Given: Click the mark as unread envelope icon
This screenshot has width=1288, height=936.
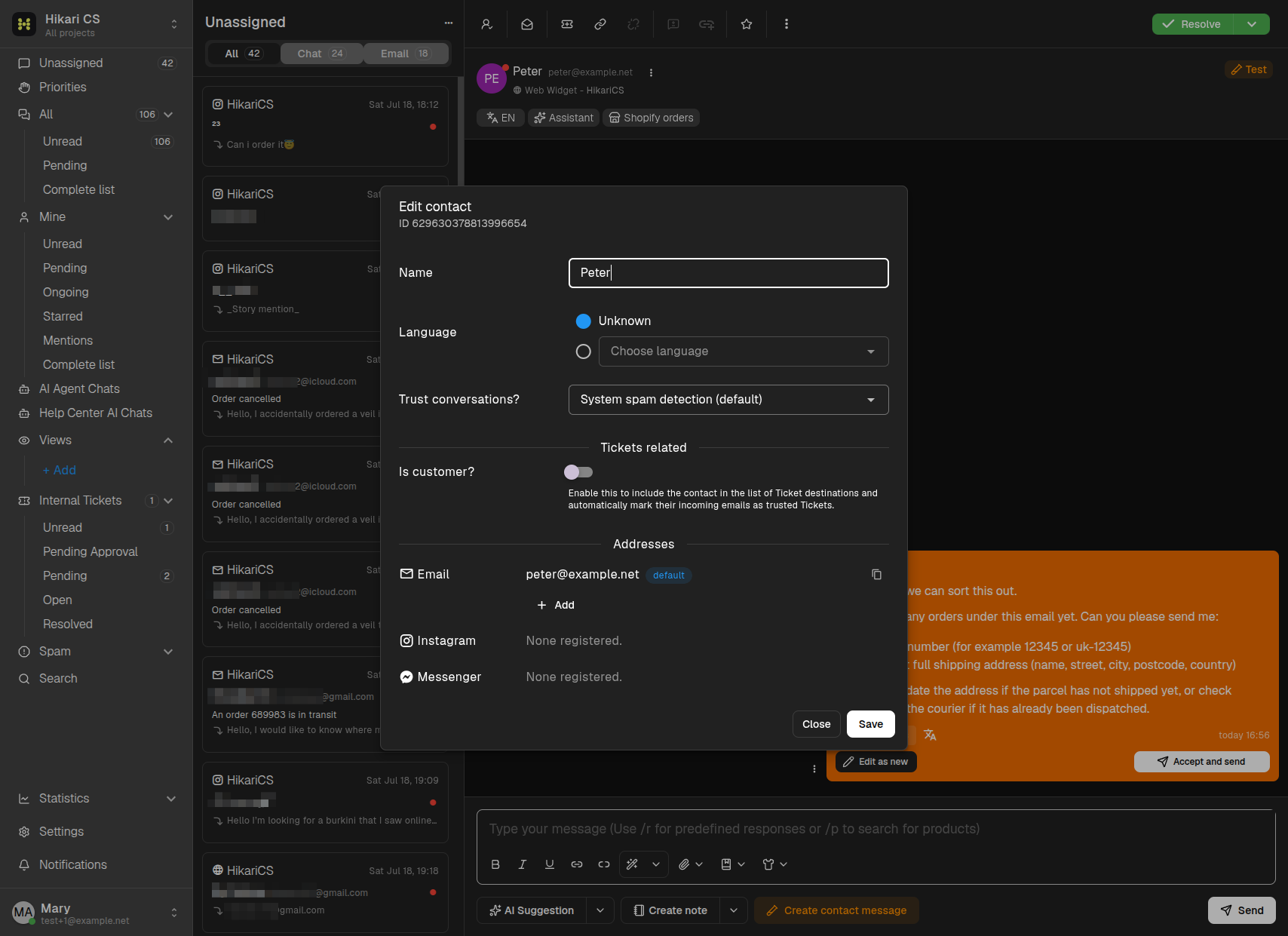Looking at the screenshot, I should (x=527, y=24).
